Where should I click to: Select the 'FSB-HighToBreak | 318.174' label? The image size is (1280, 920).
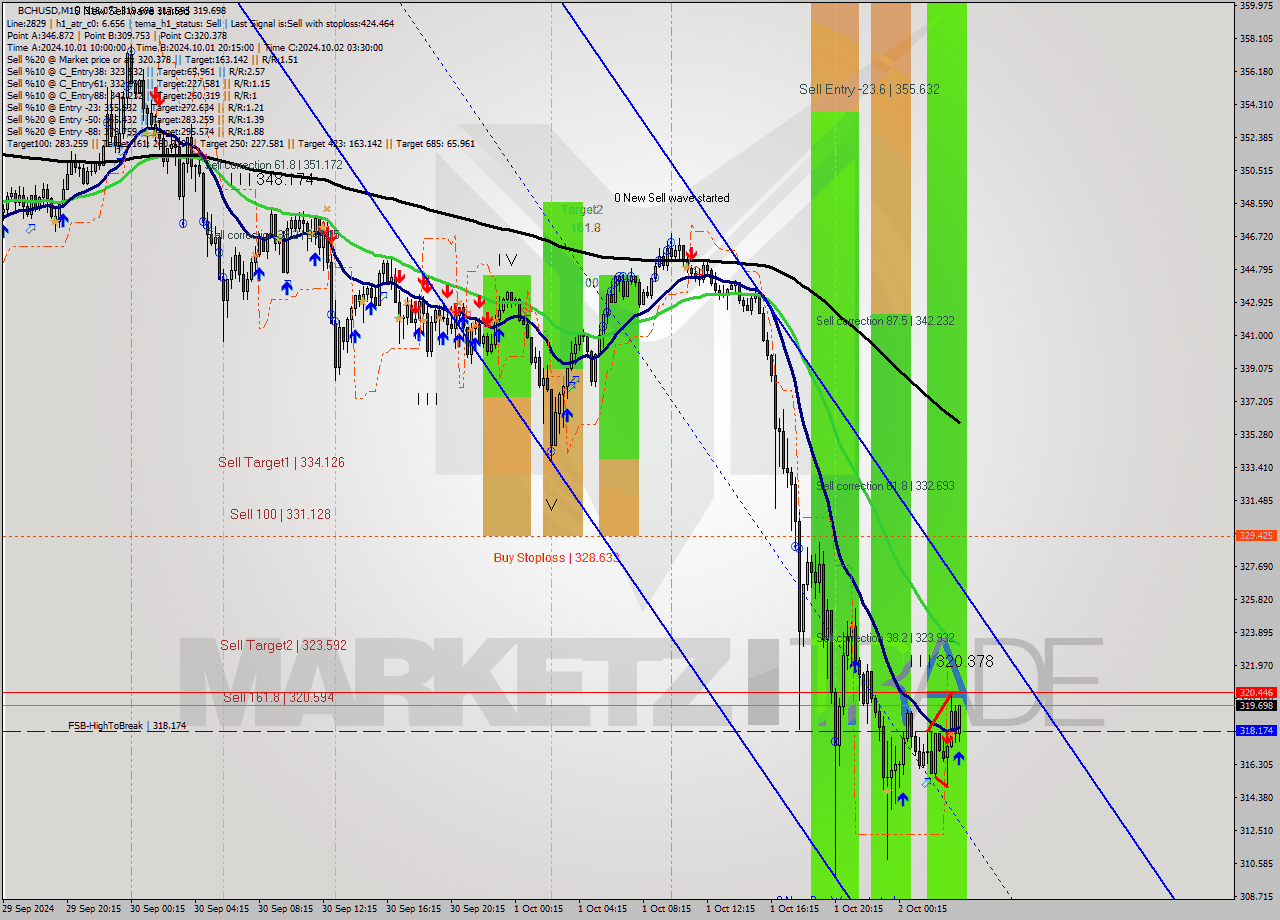[x=127, y=726]
